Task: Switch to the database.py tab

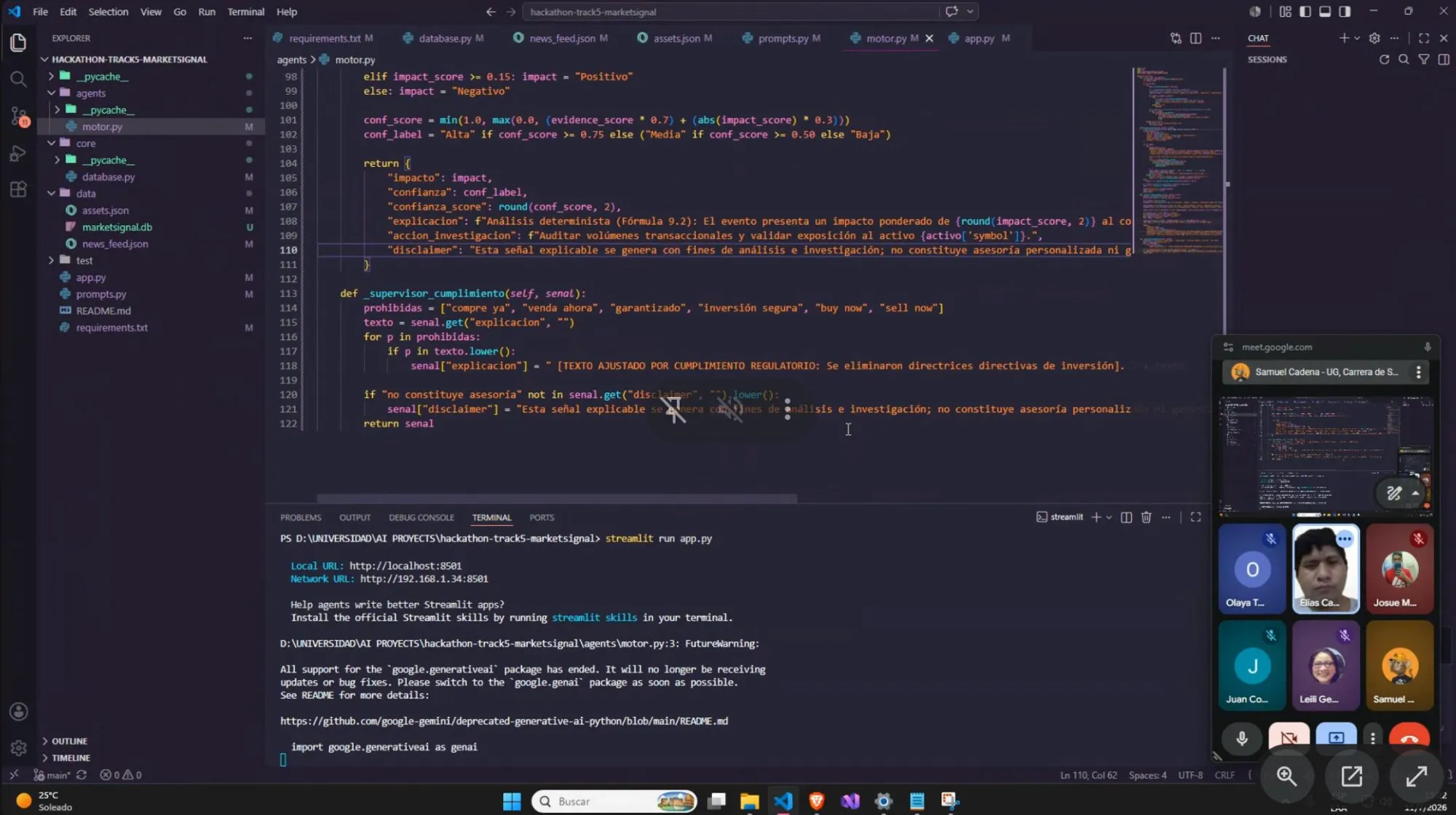Action: click(443, 38)
